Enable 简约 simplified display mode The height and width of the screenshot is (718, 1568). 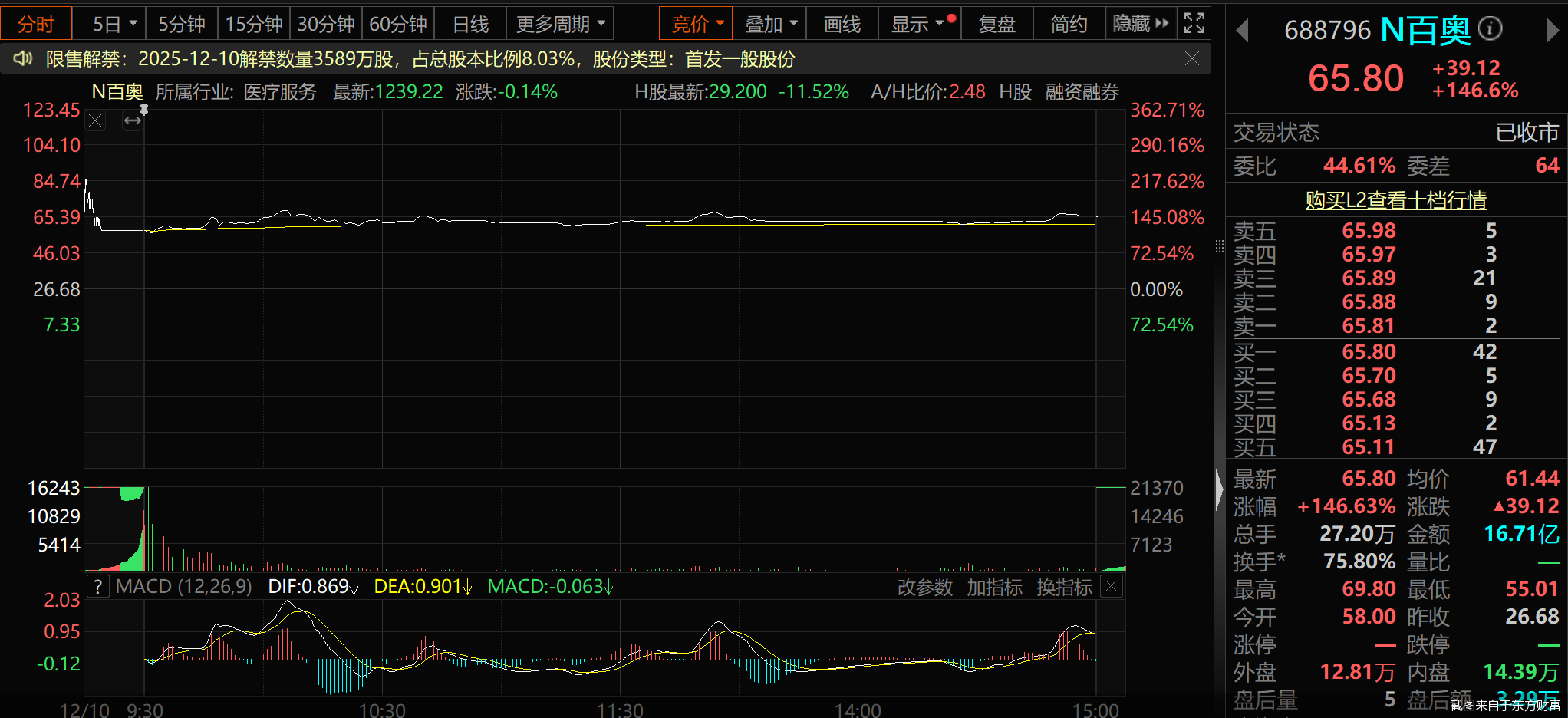click(1068, 23)
